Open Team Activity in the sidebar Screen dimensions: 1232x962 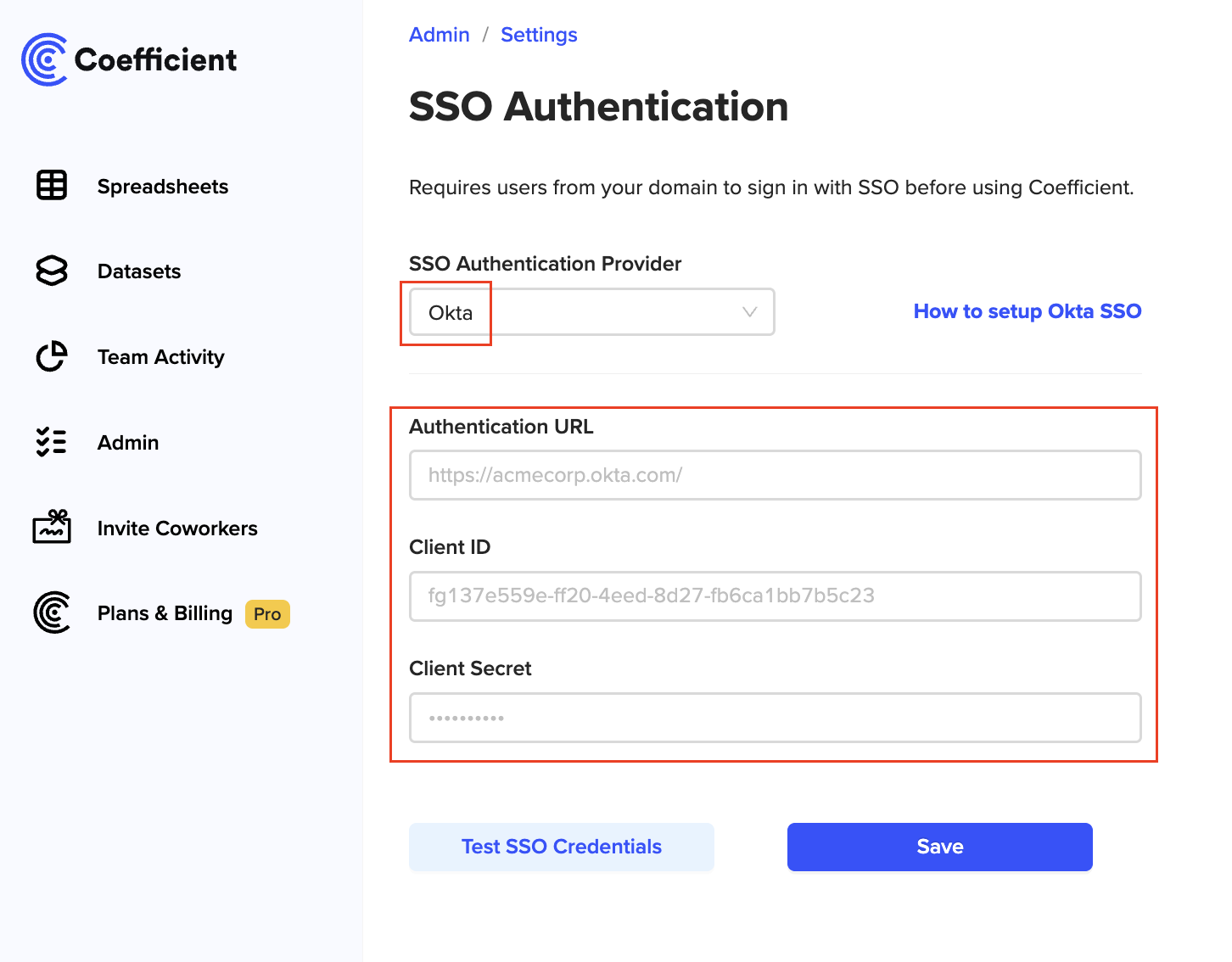point(160,357)
